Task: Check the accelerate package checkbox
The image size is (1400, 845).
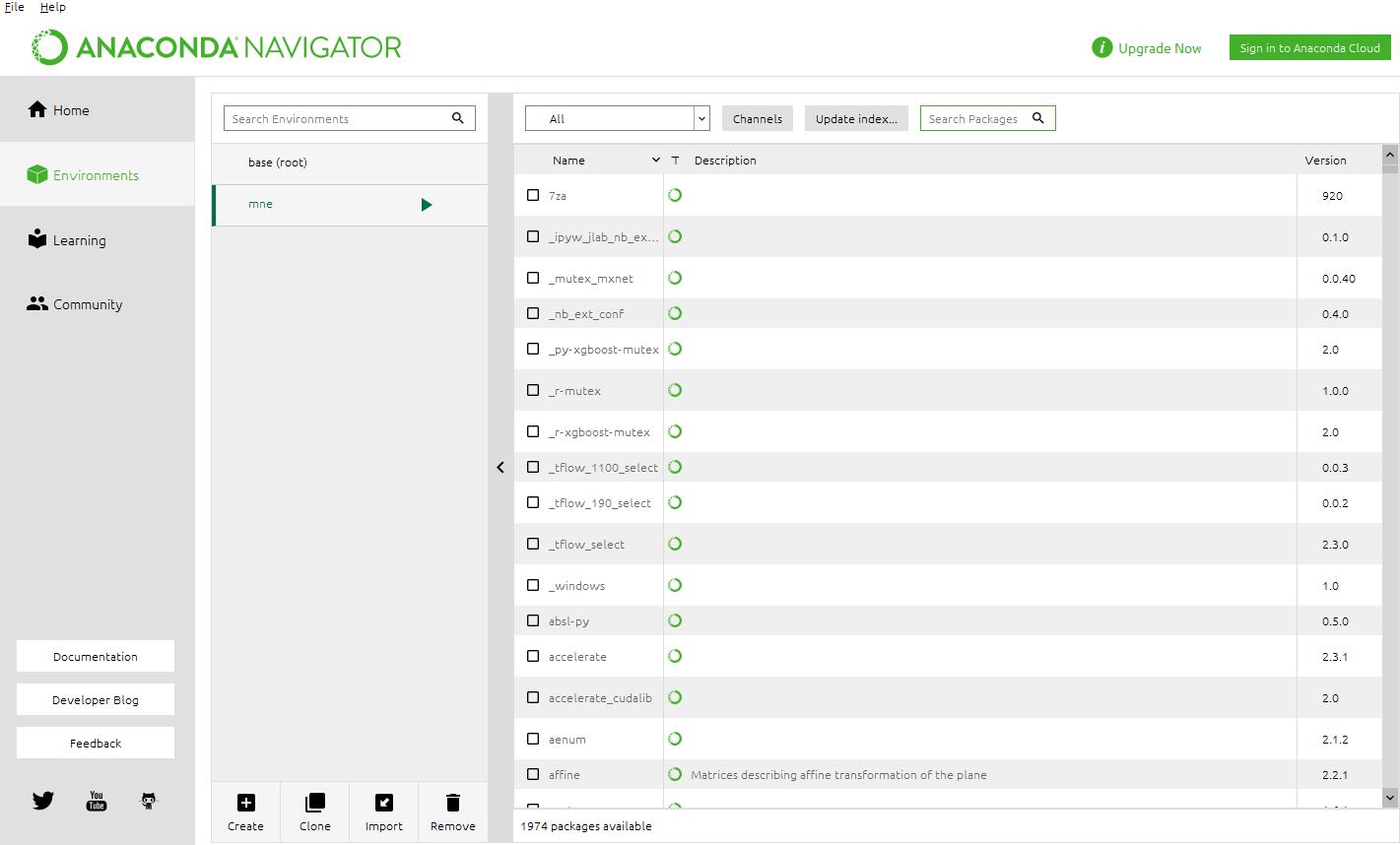Action: pyautogui.click(x=533, y=656)
